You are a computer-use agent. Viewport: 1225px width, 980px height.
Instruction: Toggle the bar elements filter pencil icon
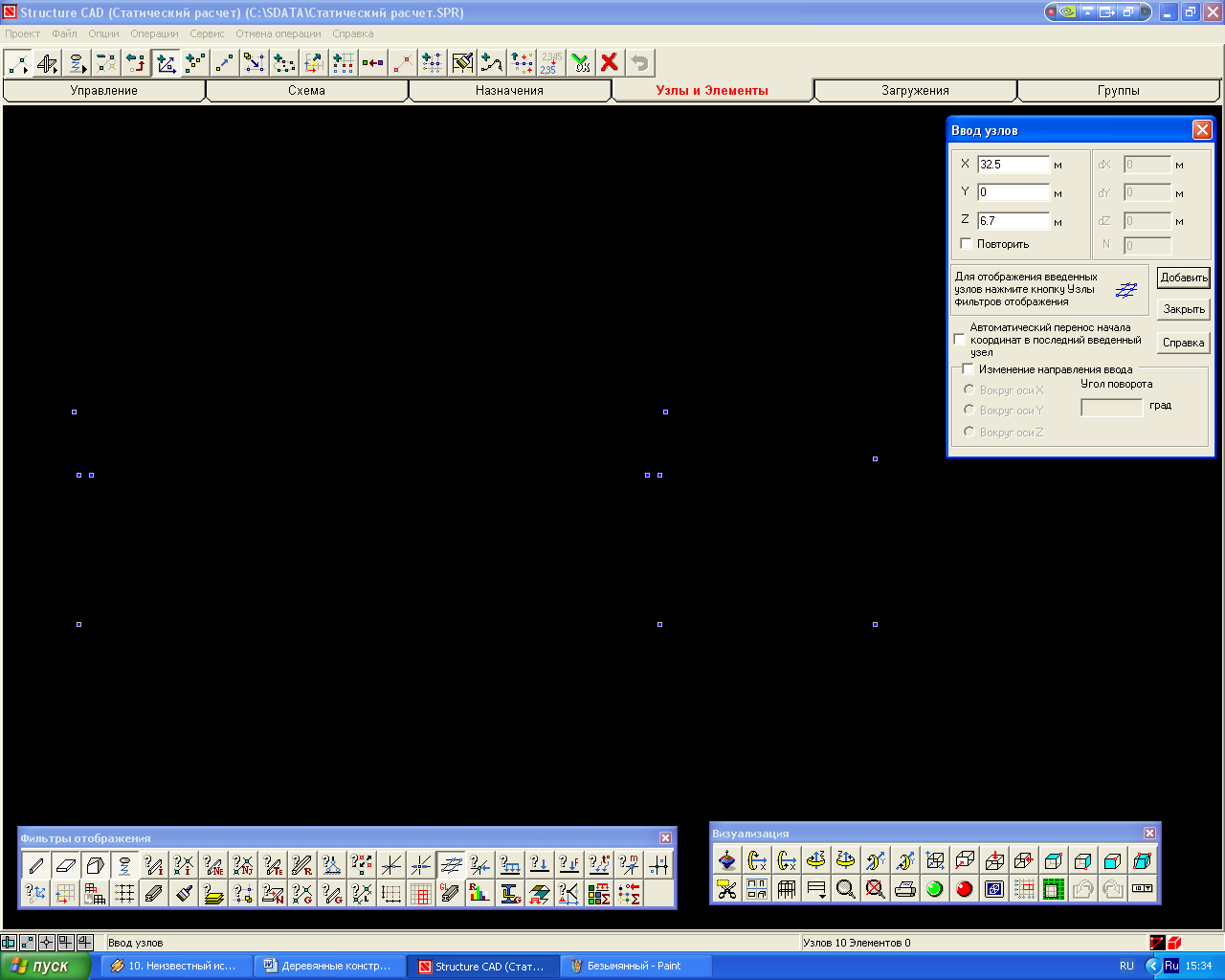click(37, 865)
